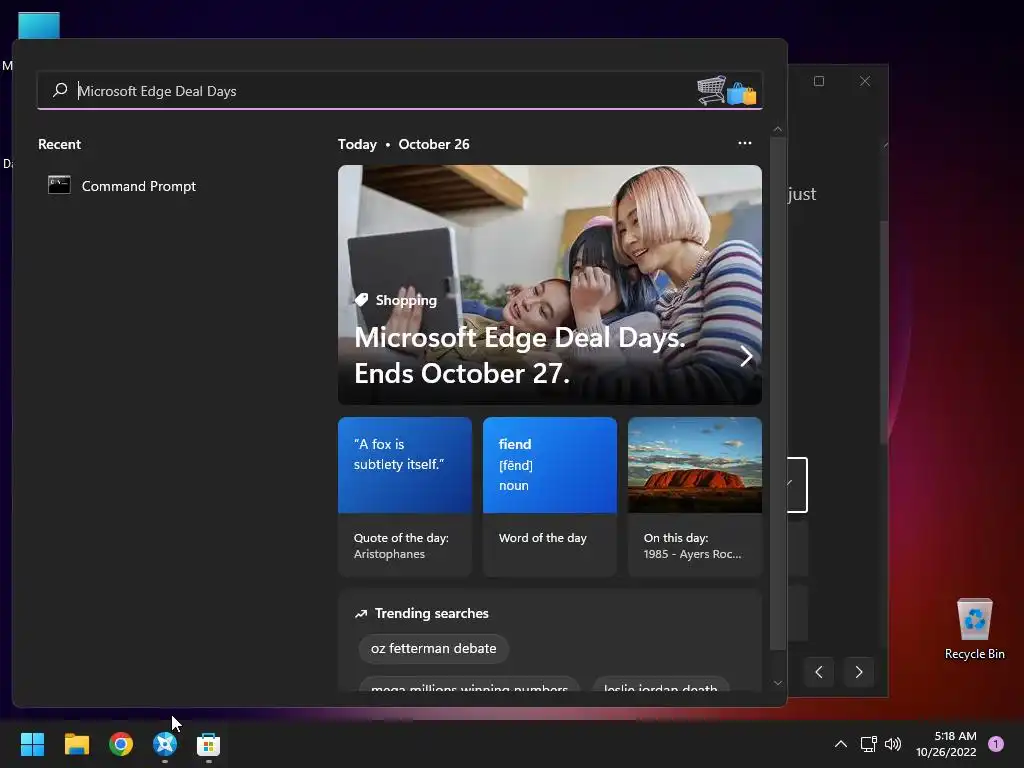Open the Recycle Bin desktop icon
This screenshot has width=1024, height=768.
tap(974, 628)
